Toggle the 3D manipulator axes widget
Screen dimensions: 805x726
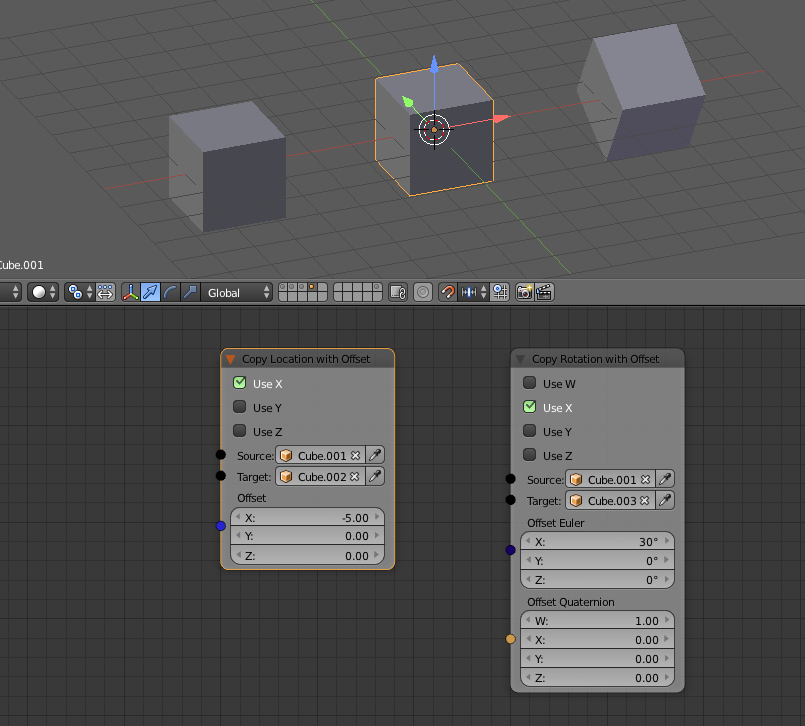point(131,293)
